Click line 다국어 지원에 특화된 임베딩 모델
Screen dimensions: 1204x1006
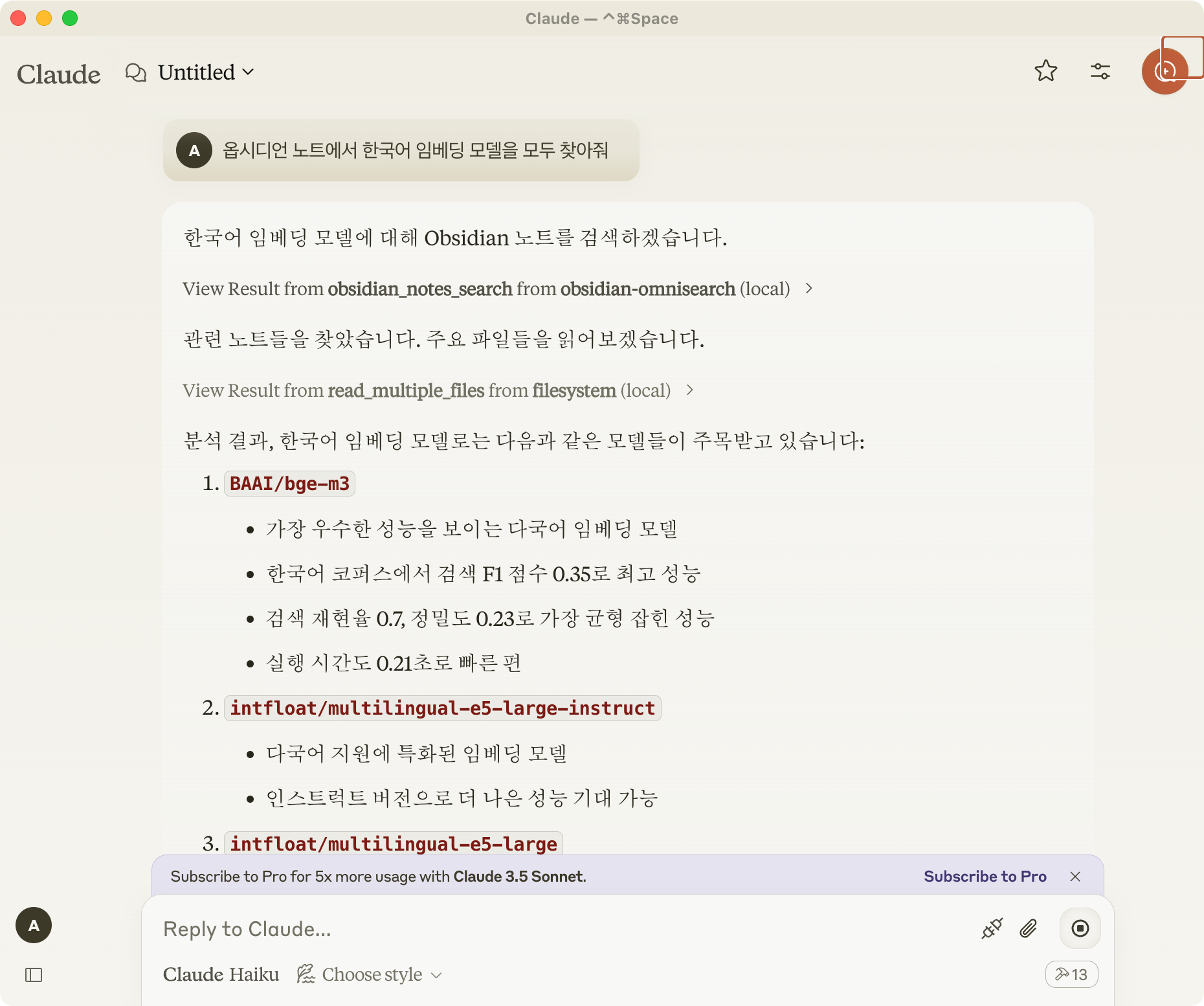[x=417, y=753]
